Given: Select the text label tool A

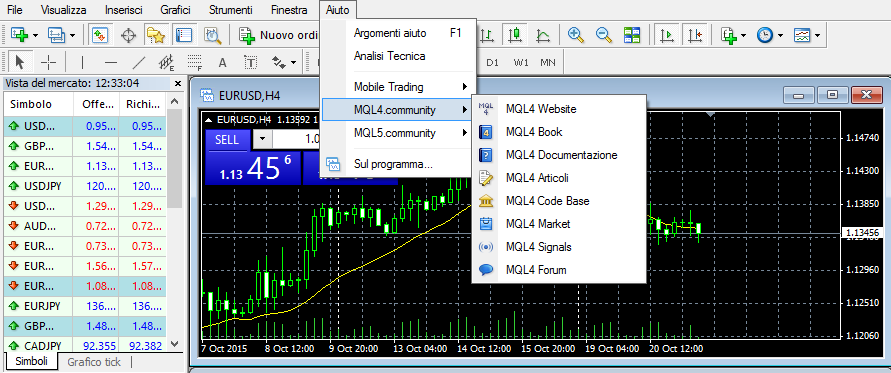Looking at the screenshot, I should (x=223, y=62).
